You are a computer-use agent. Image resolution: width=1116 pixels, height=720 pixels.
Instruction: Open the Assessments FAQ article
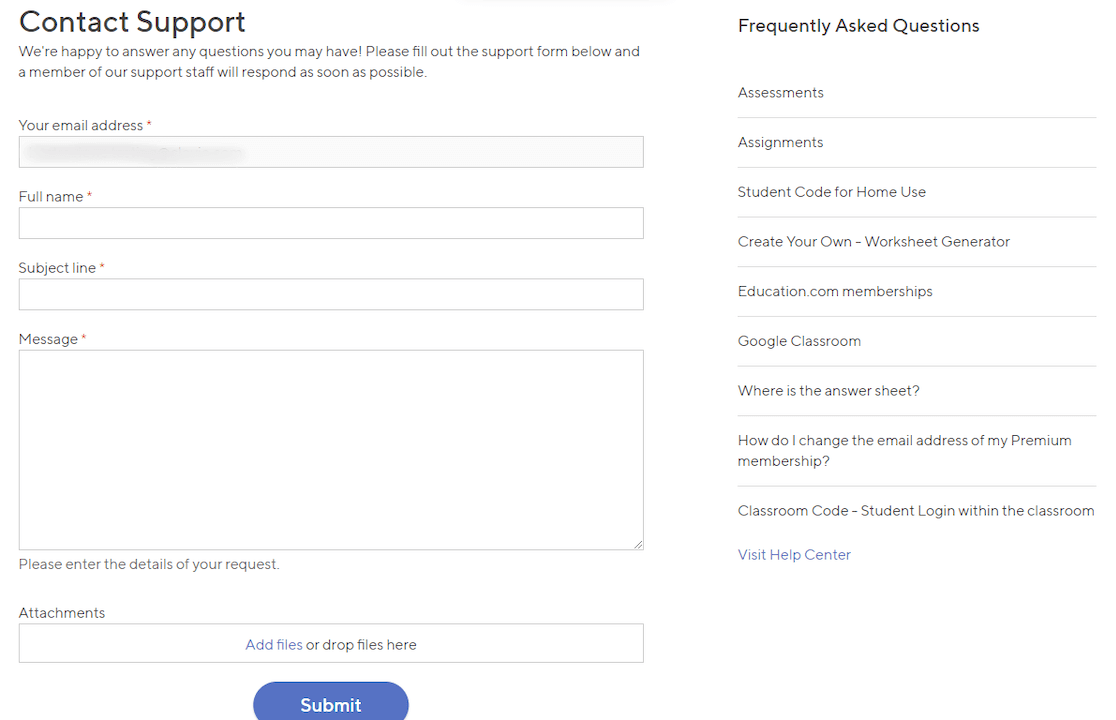(780, 92)
